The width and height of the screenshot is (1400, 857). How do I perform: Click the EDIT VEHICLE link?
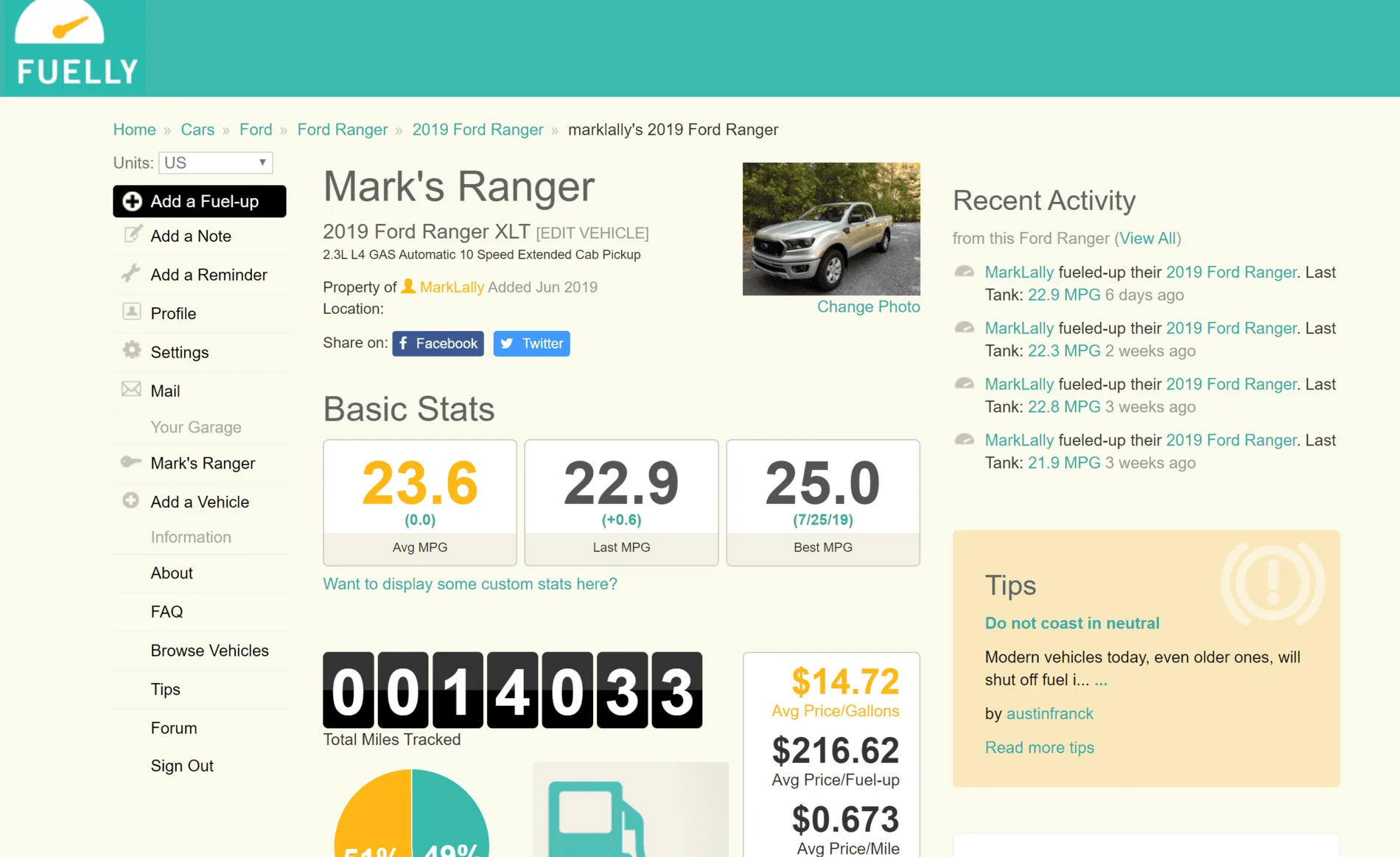tap(592, 233)
